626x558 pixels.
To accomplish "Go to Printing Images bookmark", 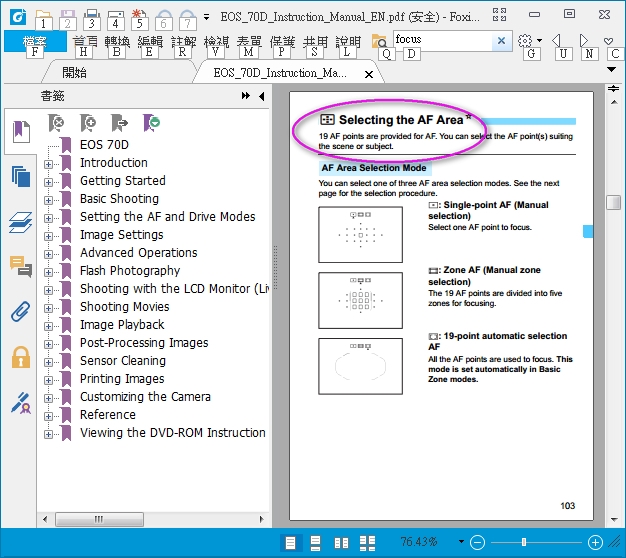I will (x=122, y=378).
